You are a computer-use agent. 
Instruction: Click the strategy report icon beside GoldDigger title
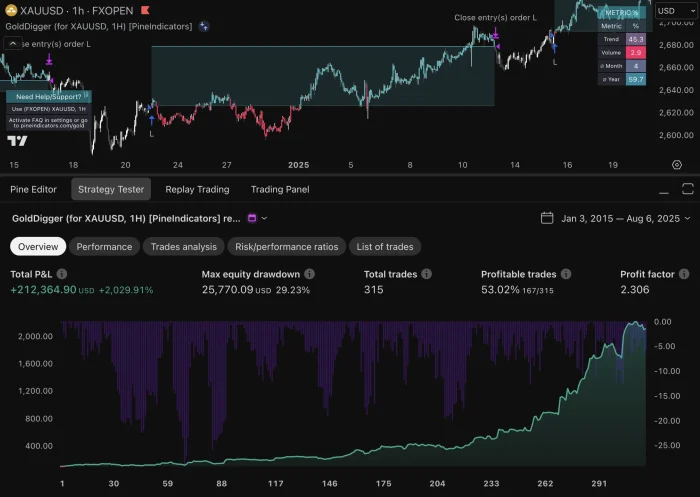click(252, 218)
